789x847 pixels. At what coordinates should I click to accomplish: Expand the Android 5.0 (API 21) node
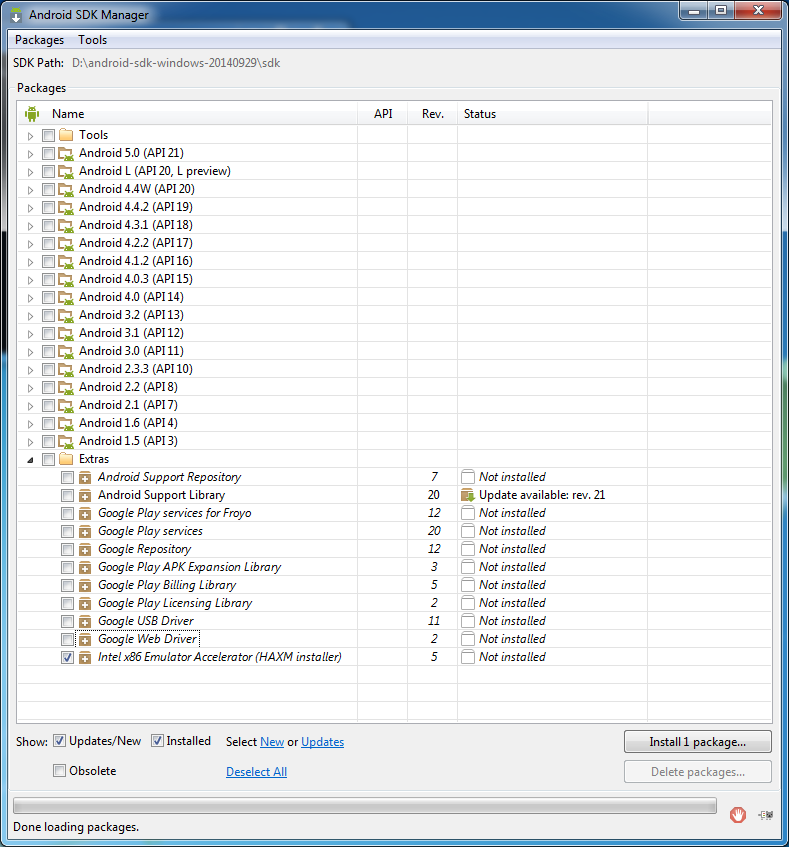coord(30,154)
